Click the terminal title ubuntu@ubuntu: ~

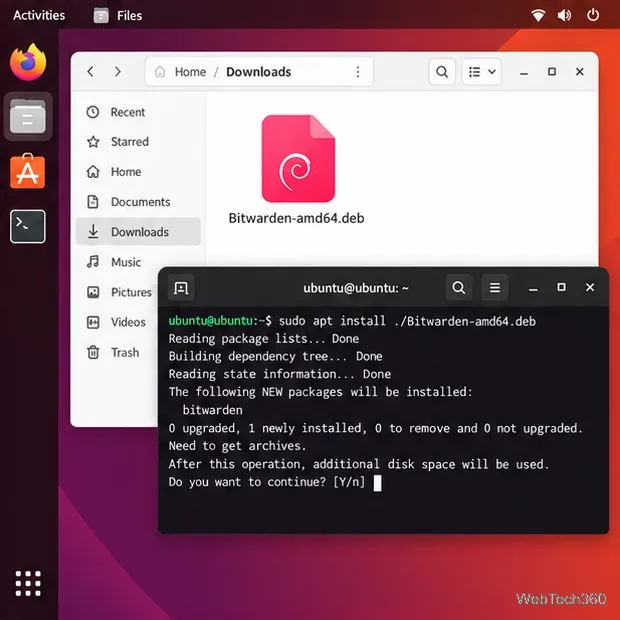(356, 288)
